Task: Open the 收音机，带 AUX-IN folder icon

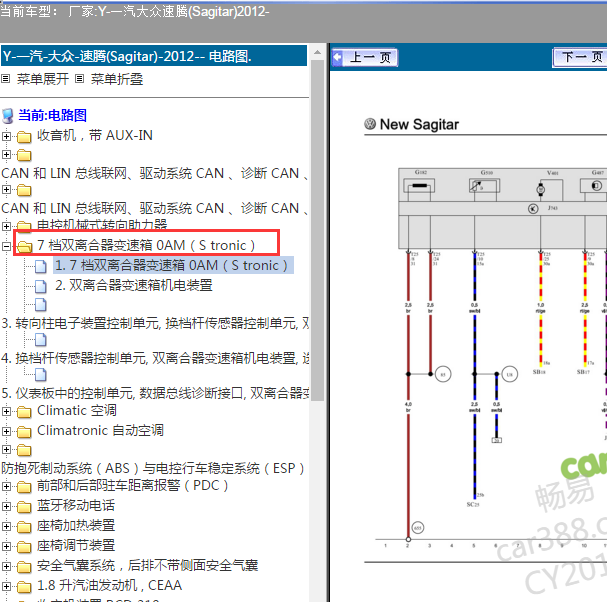Action: [24, 136]
